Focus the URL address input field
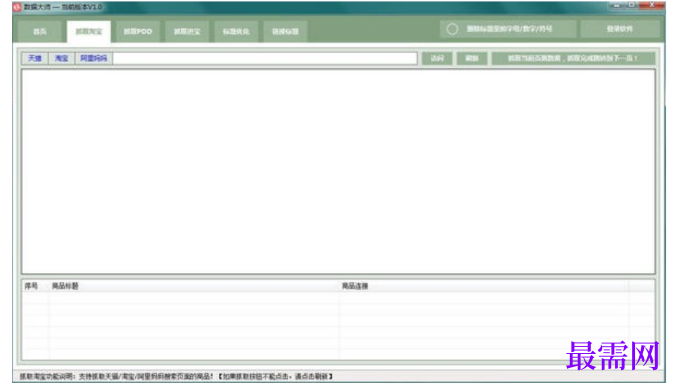 point(265,58)
